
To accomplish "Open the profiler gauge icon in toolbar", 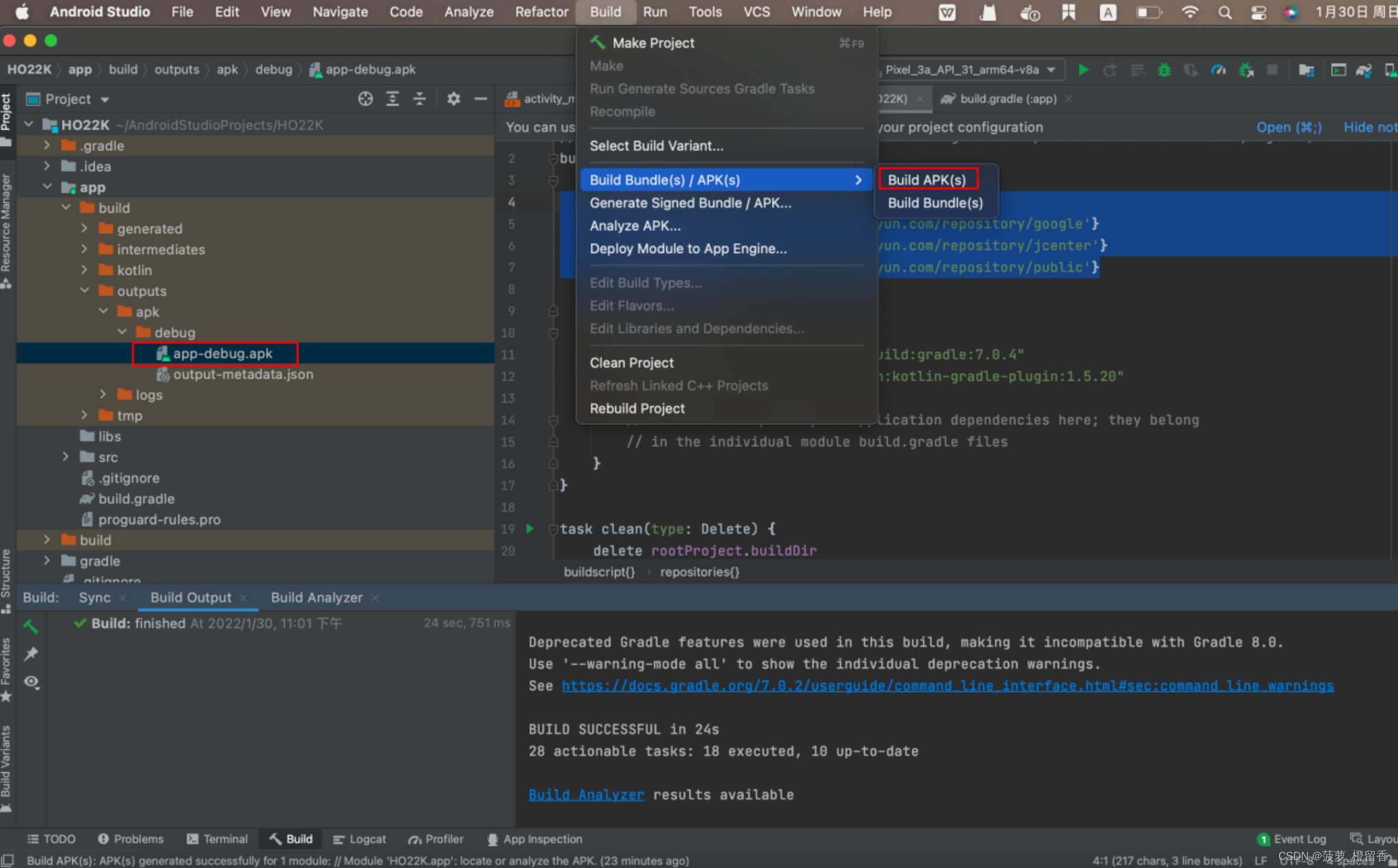I will 1218,70.
